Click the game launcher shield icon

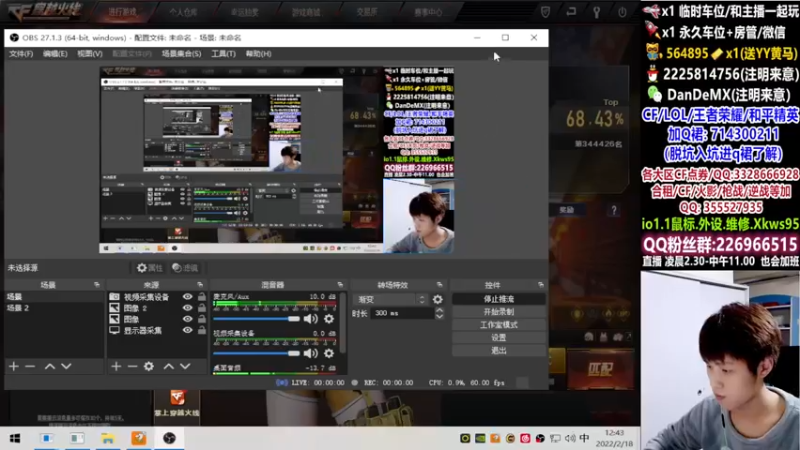(545, 12)
